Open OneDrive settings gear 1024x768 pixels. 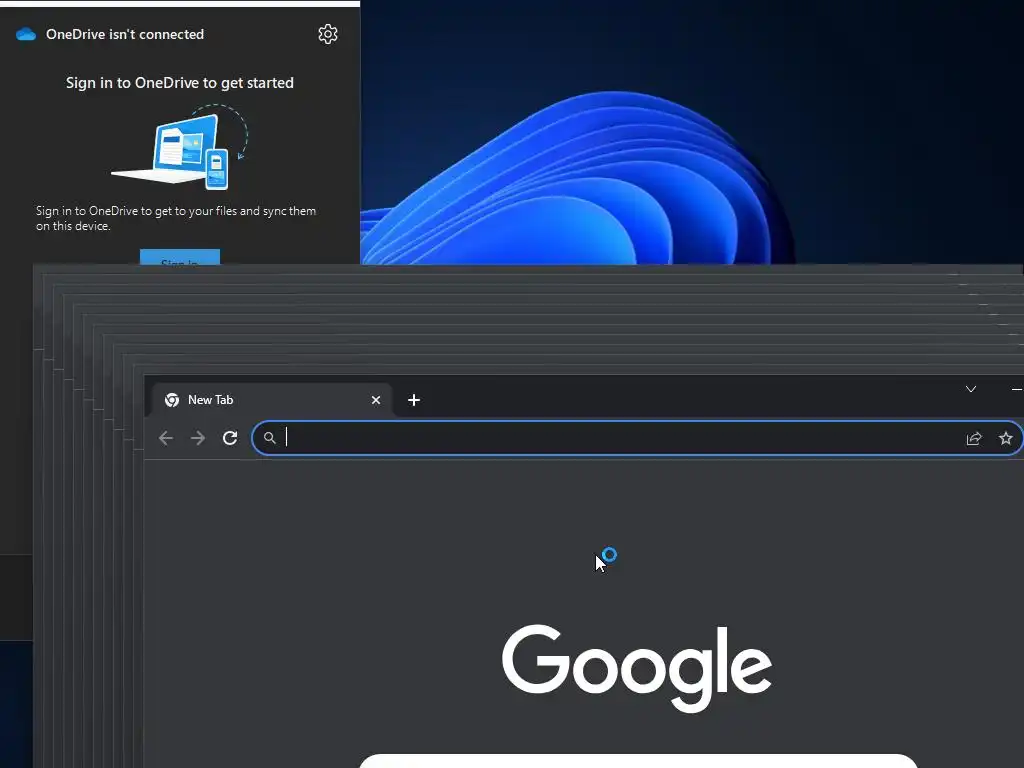pyautogui.click(x=328, y=34)
